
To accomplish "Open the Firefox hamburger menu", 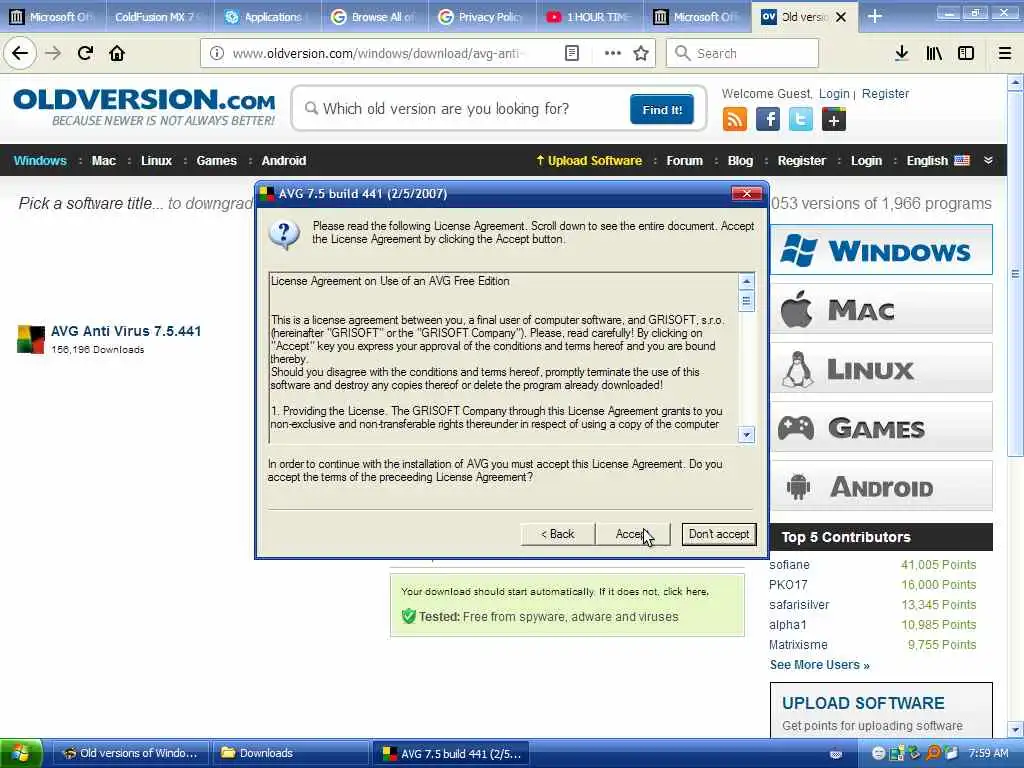I will coord(1005,53).
